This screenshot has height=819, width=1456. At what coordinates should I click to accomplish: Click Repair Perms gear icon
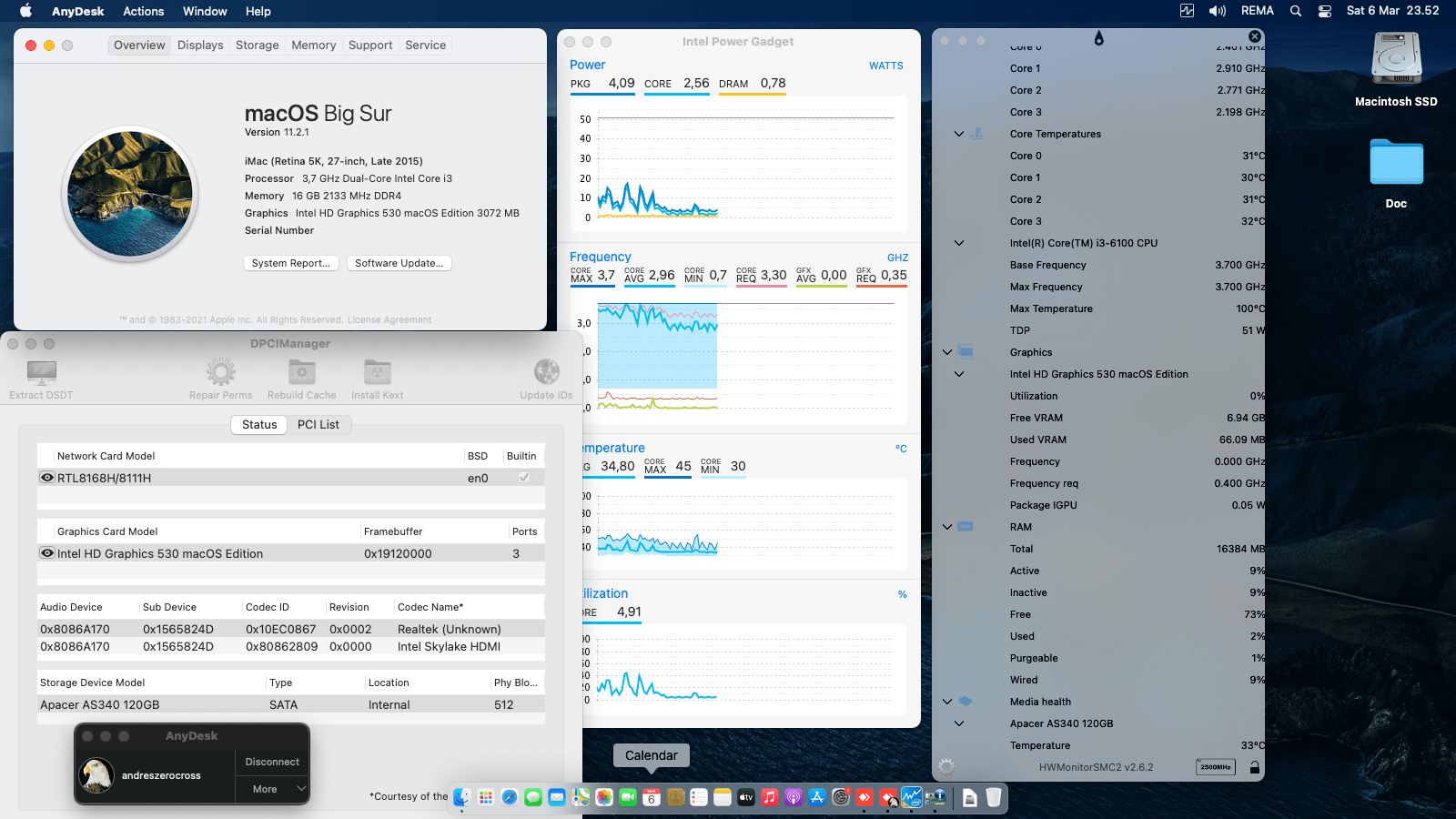click(x=220, y=371)
